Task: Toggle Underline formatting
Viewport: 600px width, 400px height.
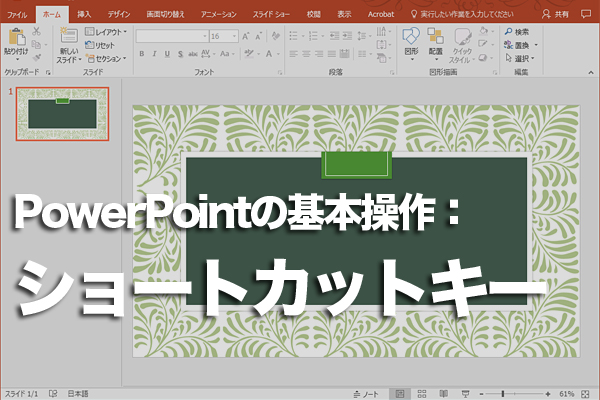Action: coord(167,54)
